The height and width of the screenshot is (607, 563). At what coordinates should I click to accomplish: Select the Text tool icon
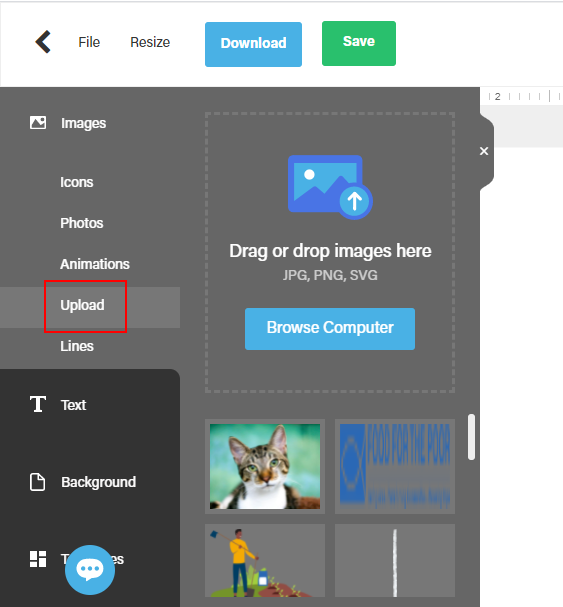click(x=38, y=404)
